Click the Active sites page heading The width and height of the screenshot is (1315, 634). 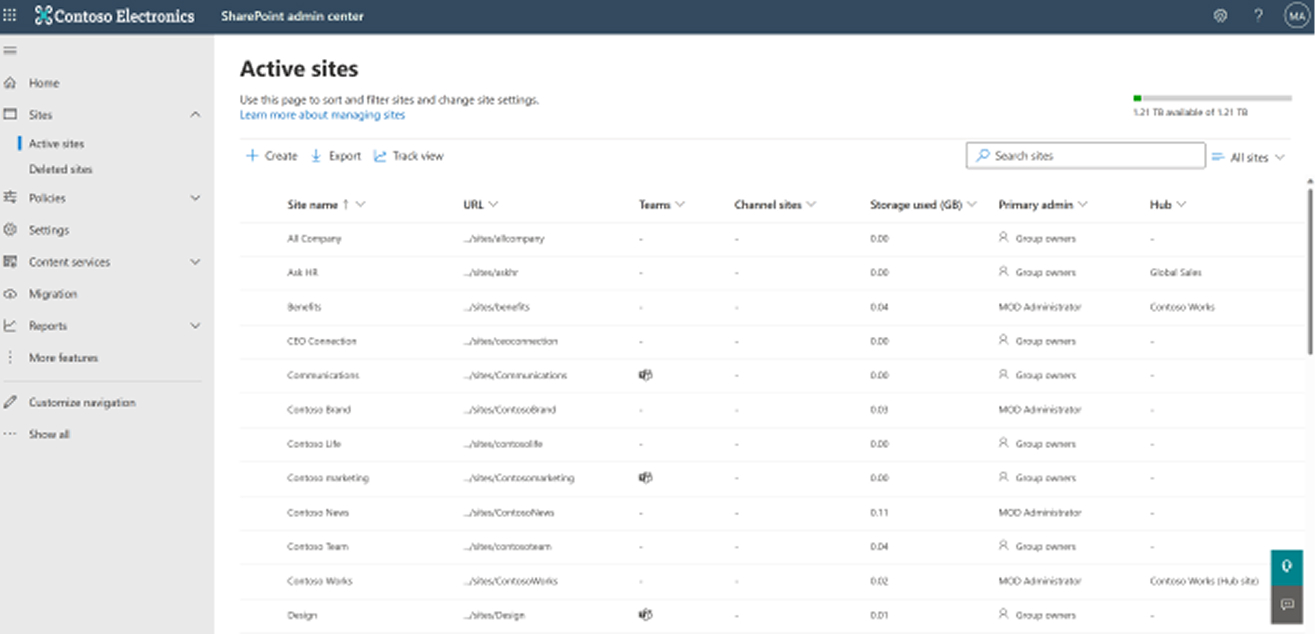(299, 69)
